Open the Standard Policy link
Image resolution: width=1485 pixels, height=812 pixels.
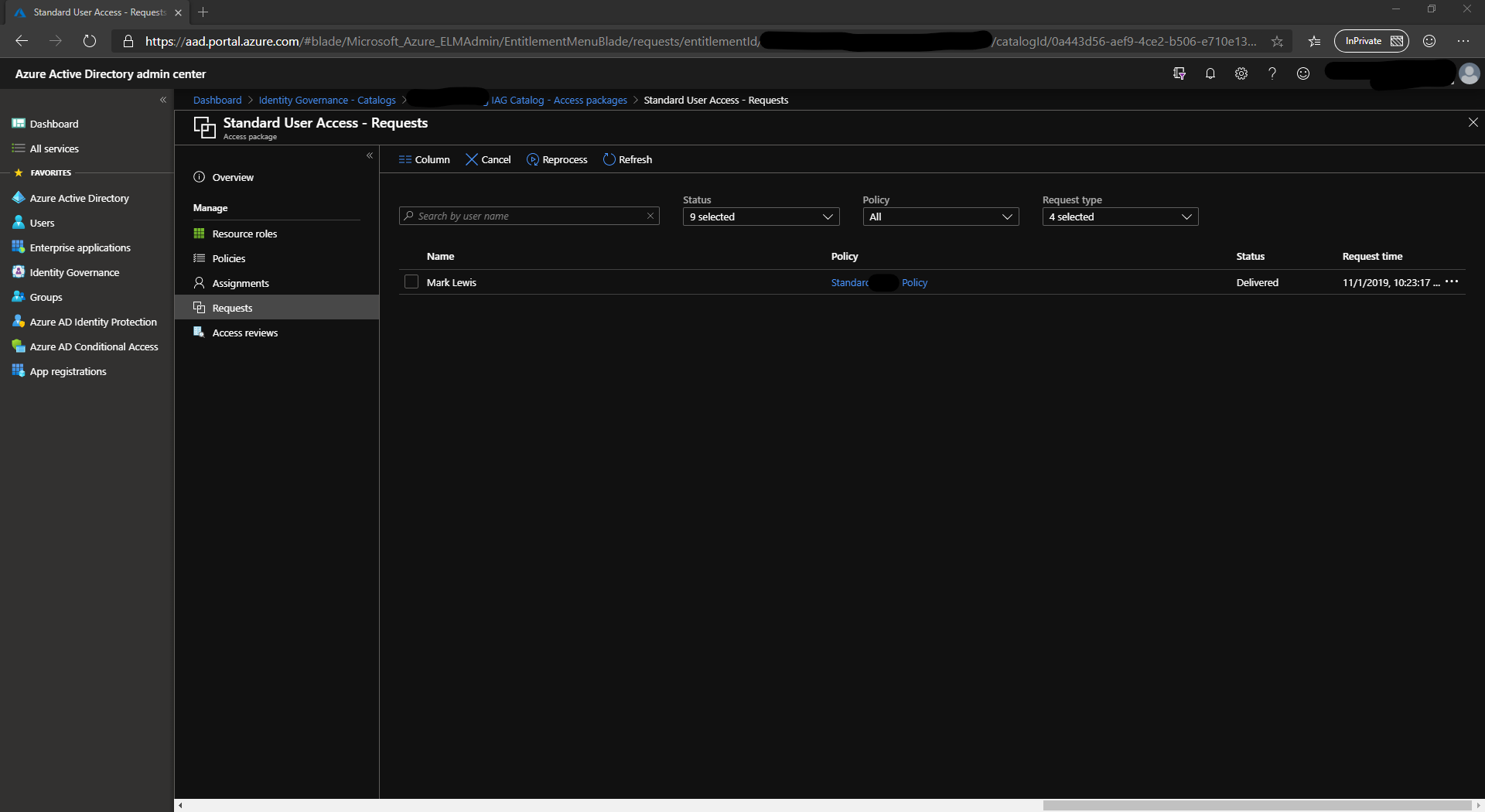coord(879,283)
